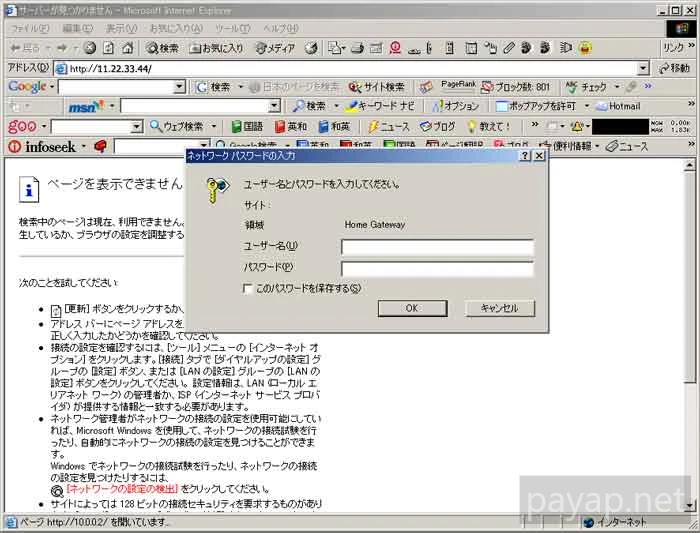Open the 編集(E) menu
The image size is (700, 533).
[77, 29]
